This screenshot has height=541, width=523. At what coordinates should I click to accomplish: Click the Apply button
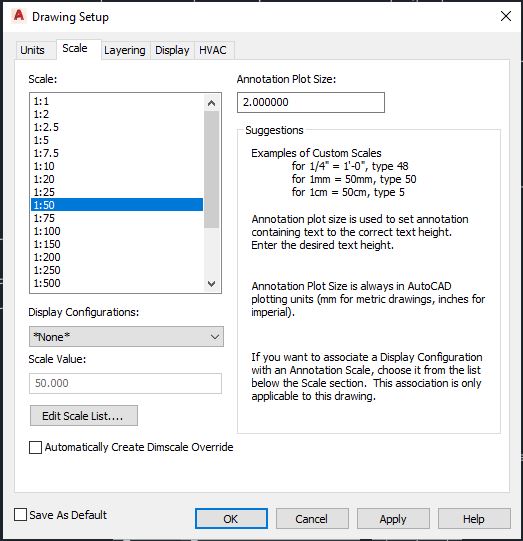point(393,519)
